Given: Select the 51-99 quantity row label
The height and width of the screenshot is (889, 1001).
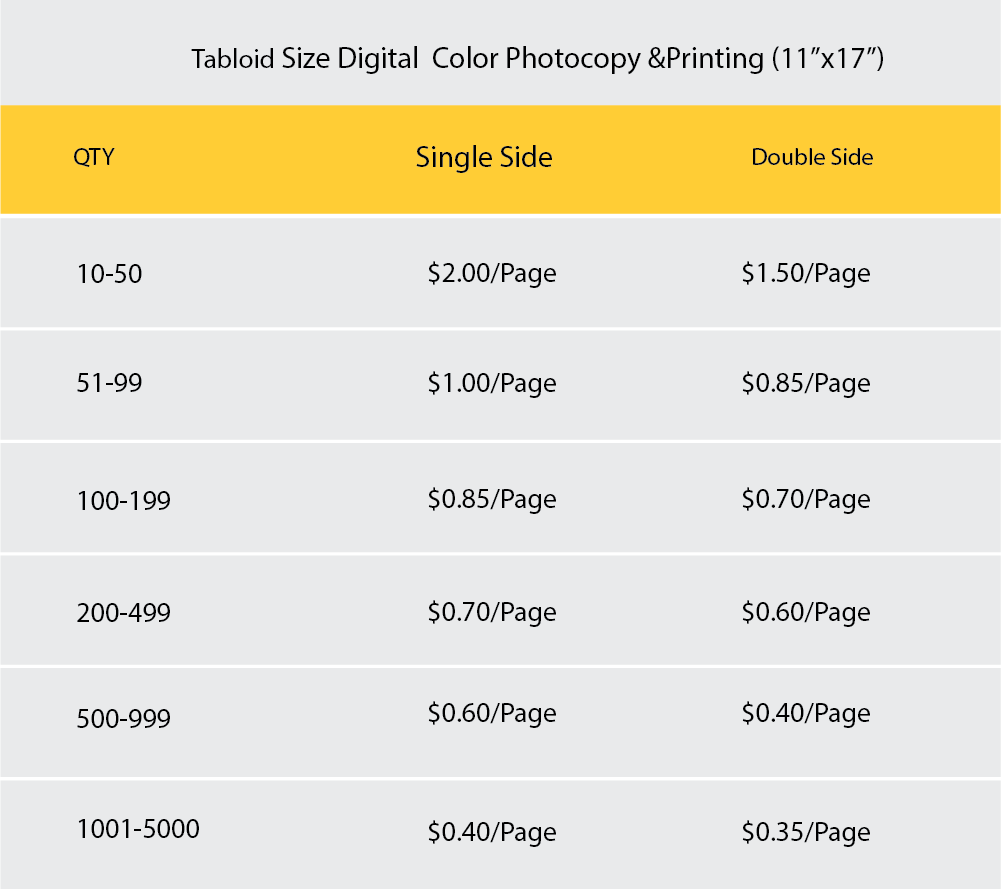Looking at the screenshot, I should click(x=109, y=383).
